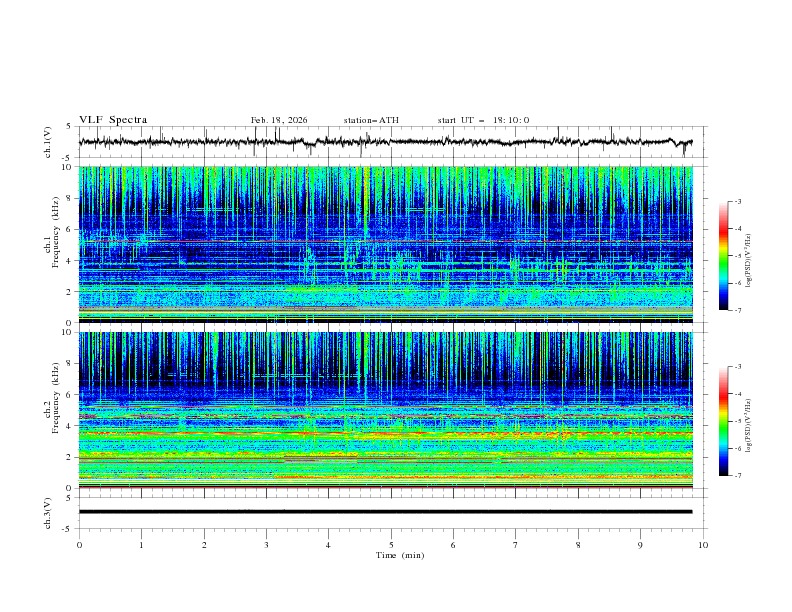Click the "station=ATH" header label
Image resolution: width=792 pixels, height=612 pixels.
pyautogui.click(x=371, y=120)
